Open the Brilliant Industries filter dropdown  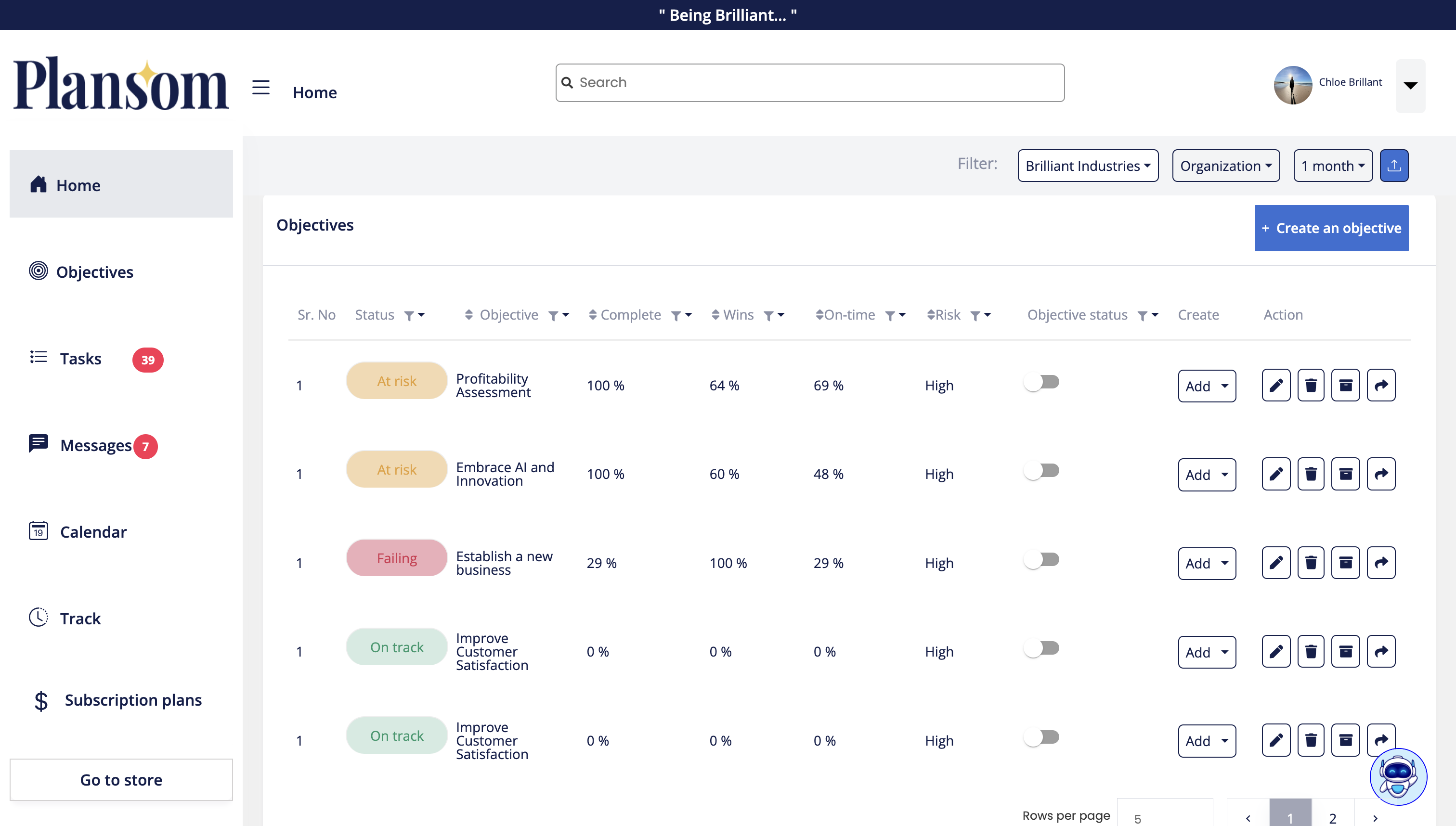pyautogui.click(x=1088, y=166)
